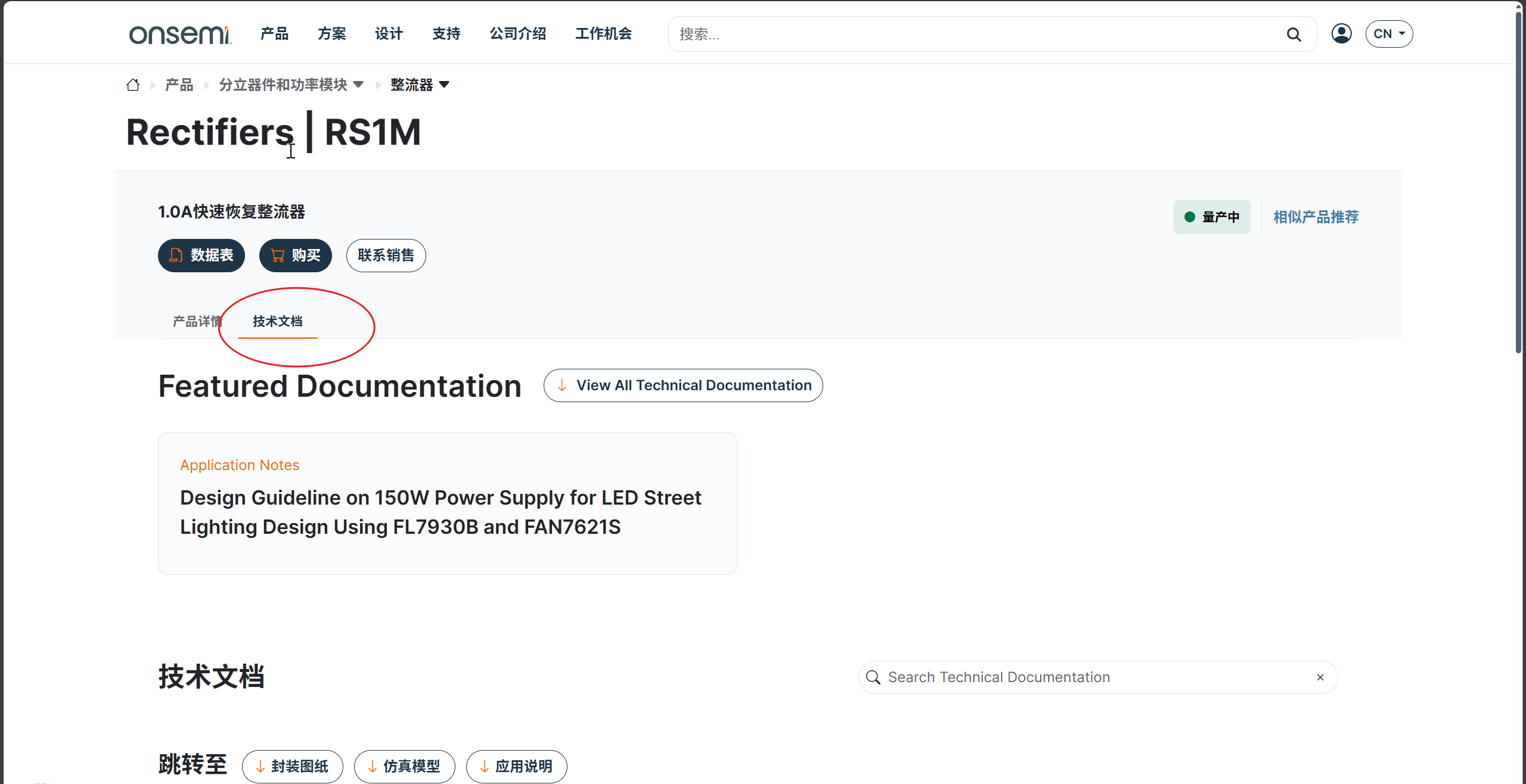Open the Design Guideline 150W Power Supply note
This screenshot has width=1526, height=784.
441,512
